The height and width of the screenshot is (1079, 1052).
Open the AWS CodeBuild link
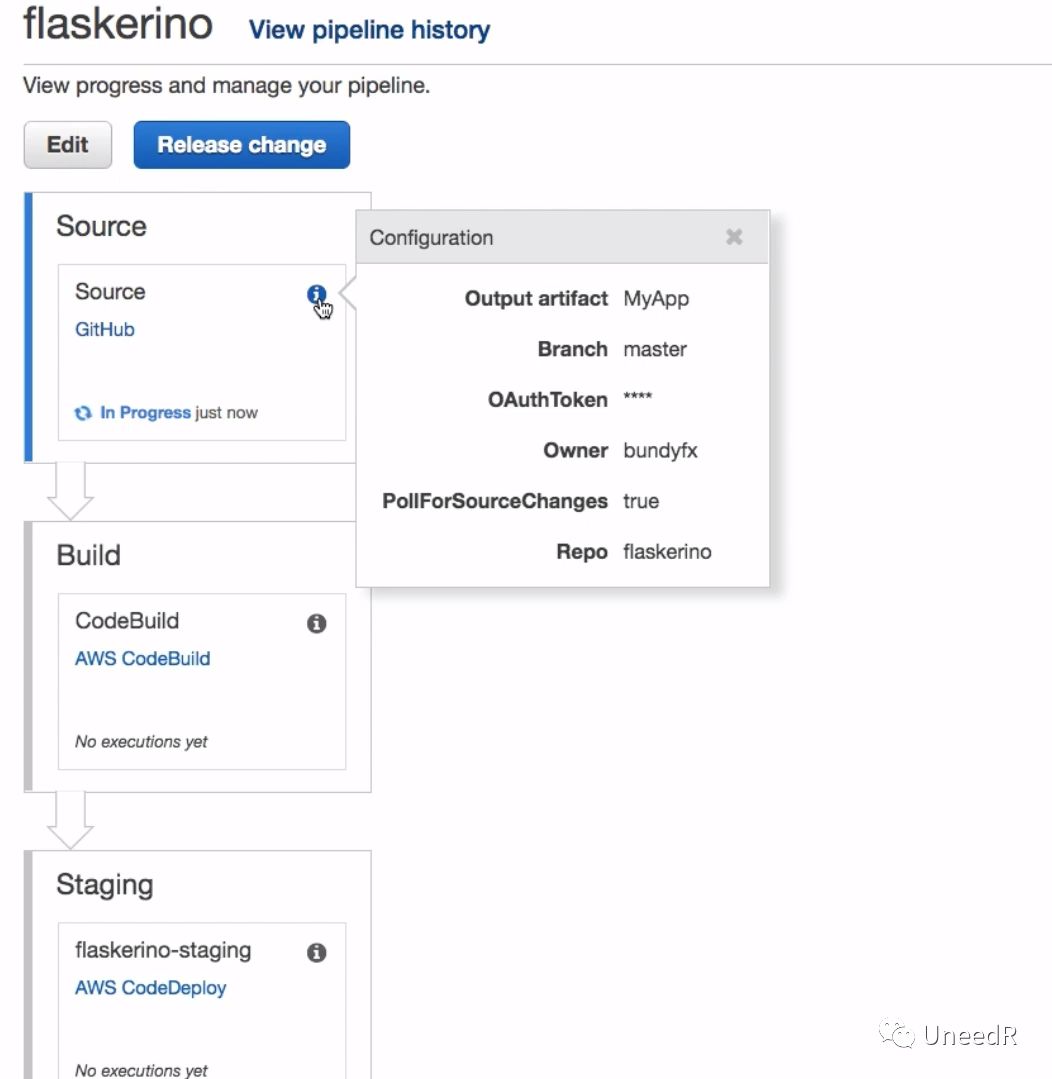click(x=142, y=659)
